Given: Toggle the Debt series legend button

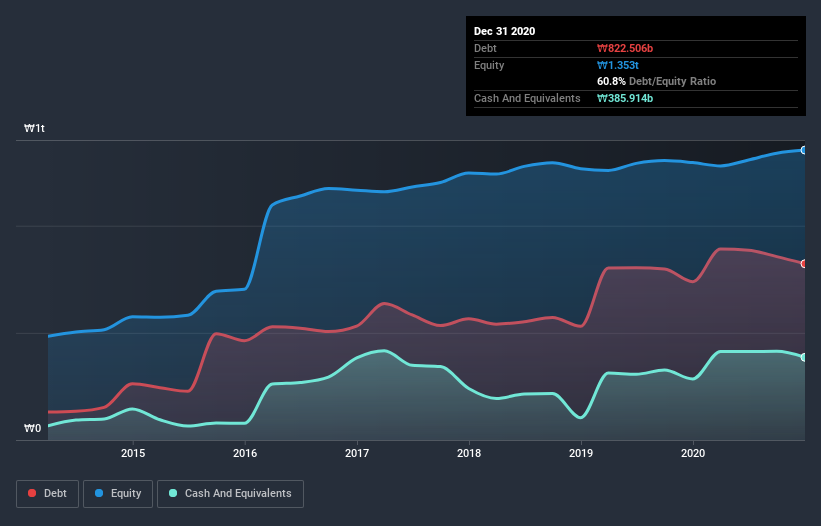Looking at the screenshot, I should tap(48, 494).
